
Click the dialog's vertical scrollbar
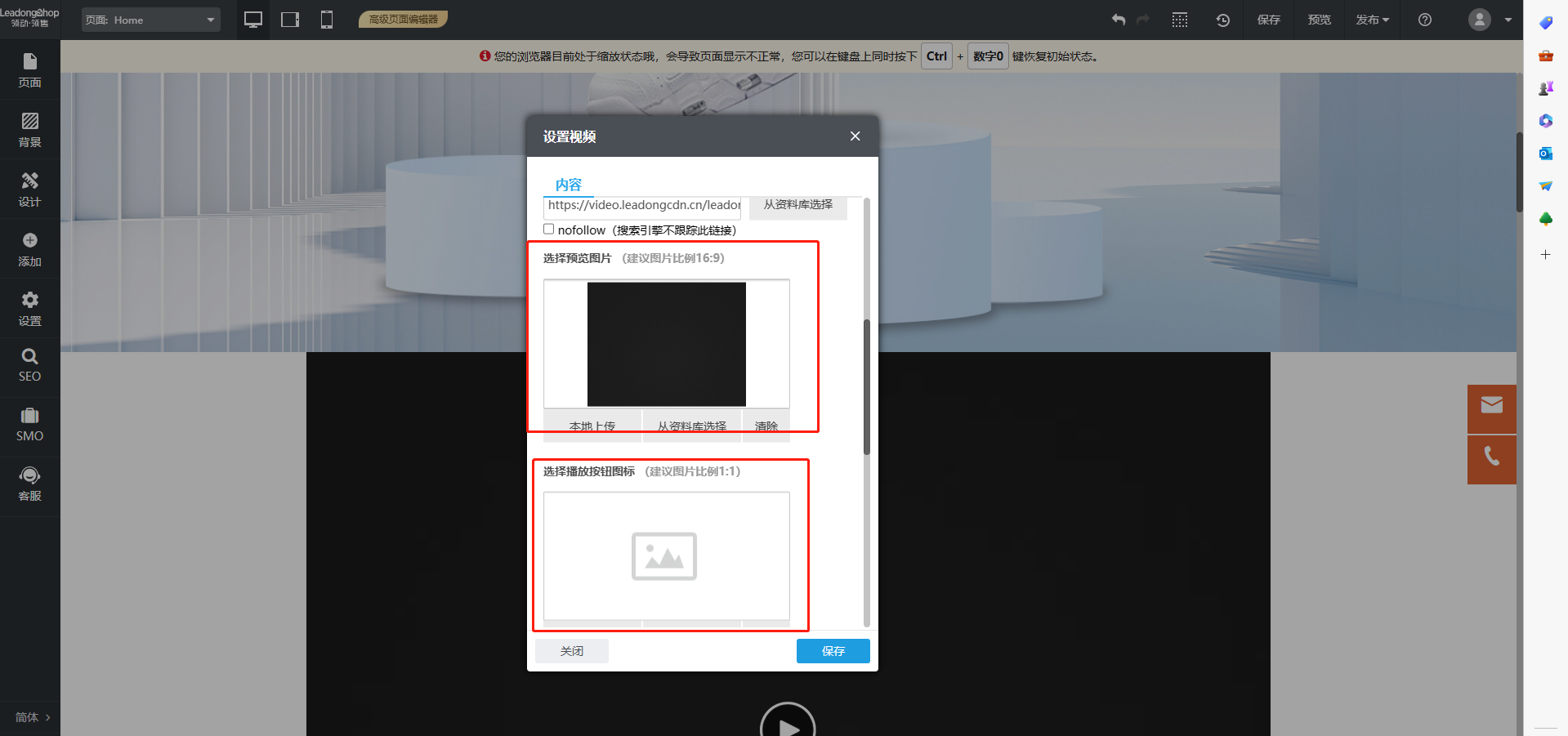coord(867,386)
